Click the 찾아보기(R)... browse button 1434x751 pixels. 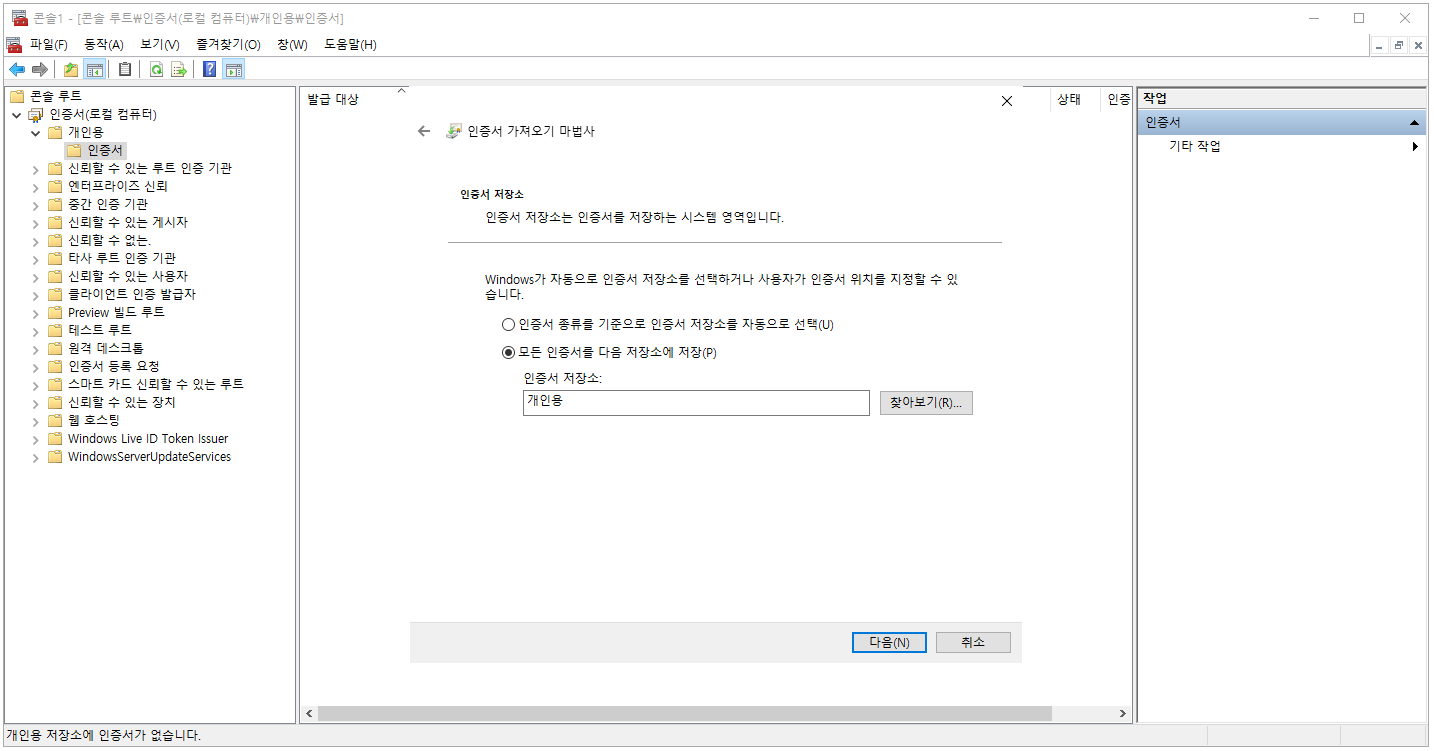[926, 402]
